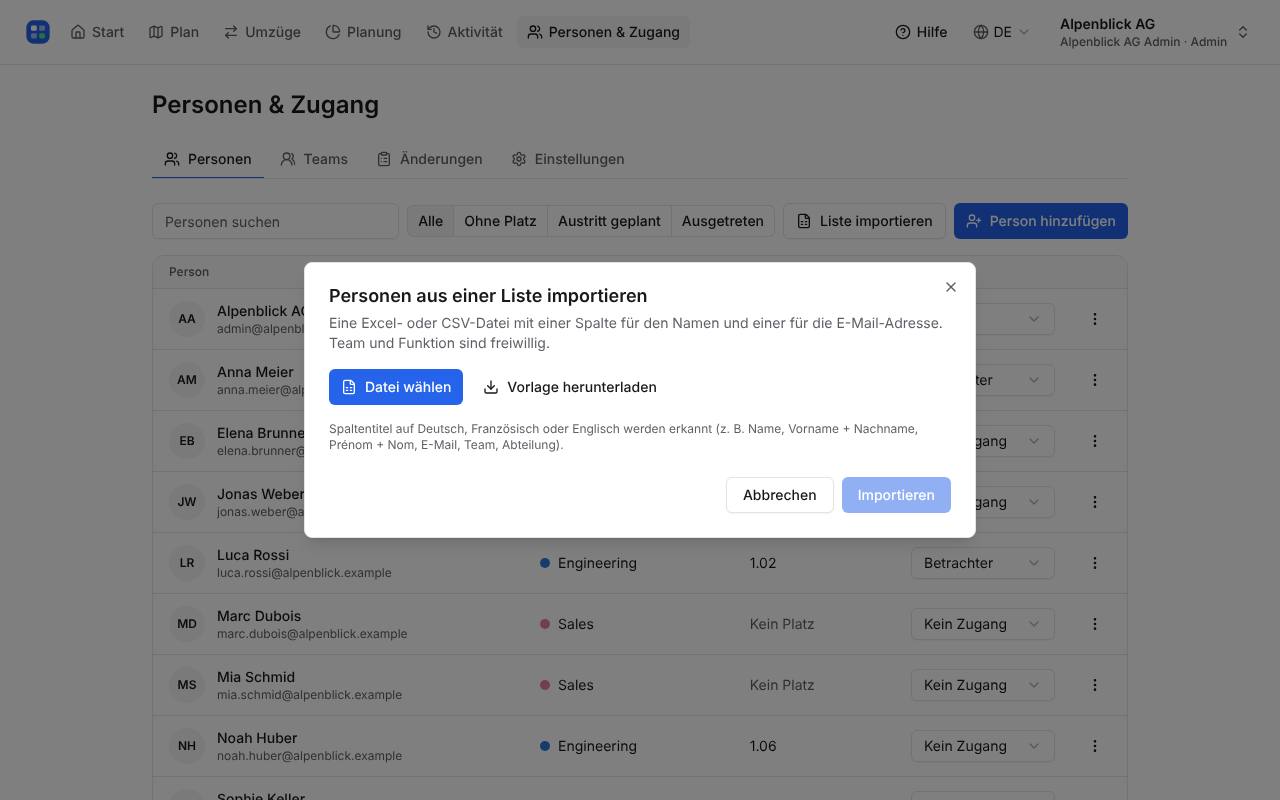Open the Hilfe help menu
Viewport: 1280px width, 800px height.
tap(921, 32)
